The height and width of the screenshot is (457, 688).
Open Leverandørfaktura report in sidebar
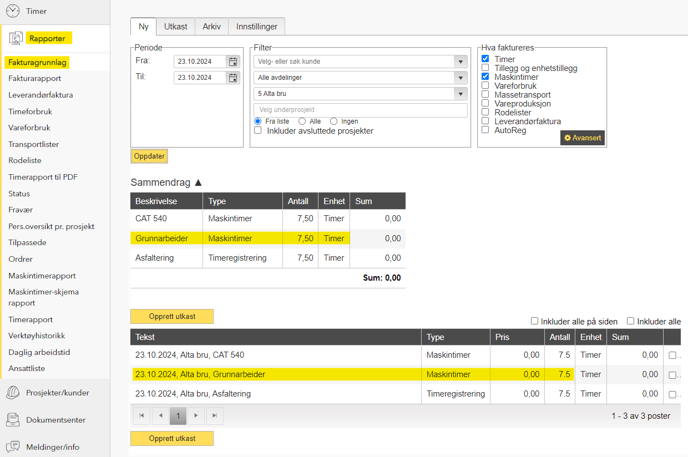40,95
